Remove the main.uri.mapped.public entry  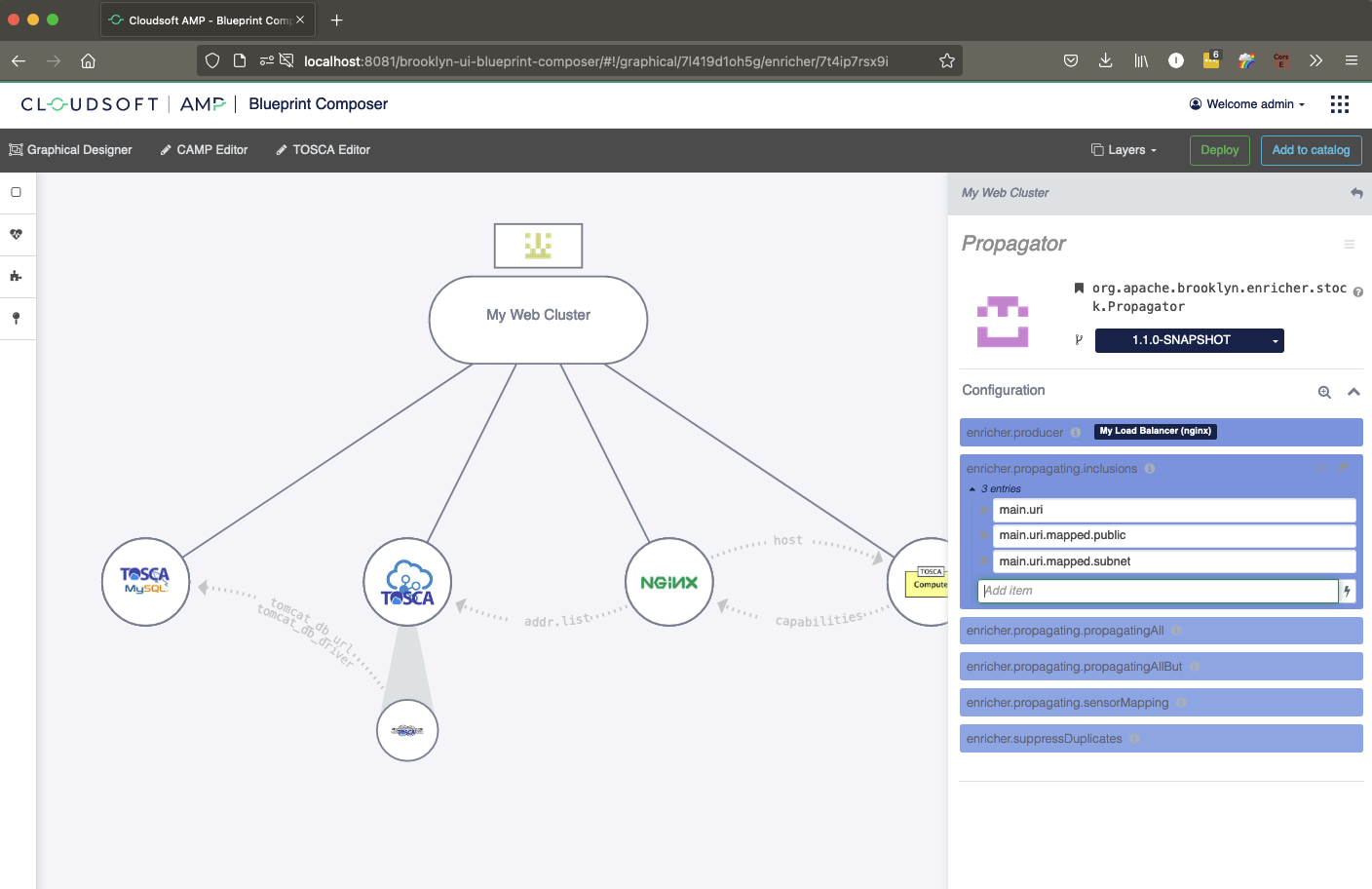[984, 535]
